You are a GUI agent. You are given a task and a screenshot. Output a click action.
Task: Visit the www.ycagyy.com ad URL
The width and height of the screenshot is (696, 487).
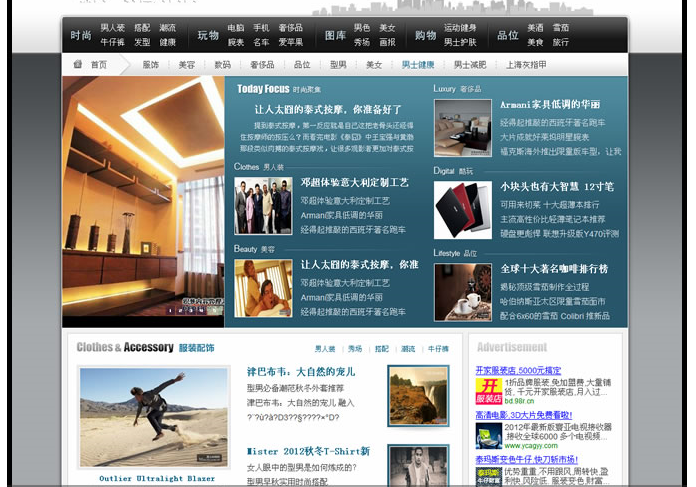pyautogui.click(x=531, y=446)
